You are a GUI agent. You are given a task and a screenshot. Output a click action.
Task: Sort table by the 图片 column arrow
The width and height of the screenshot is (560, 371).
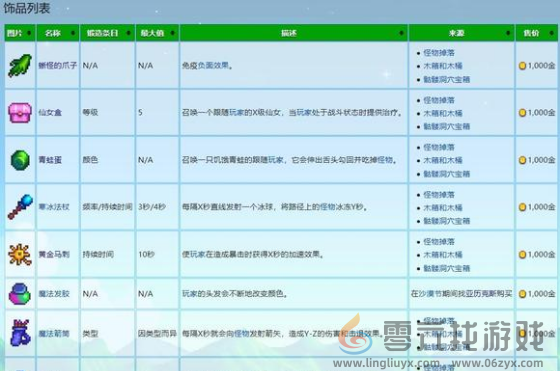click(x=29, y=33)
